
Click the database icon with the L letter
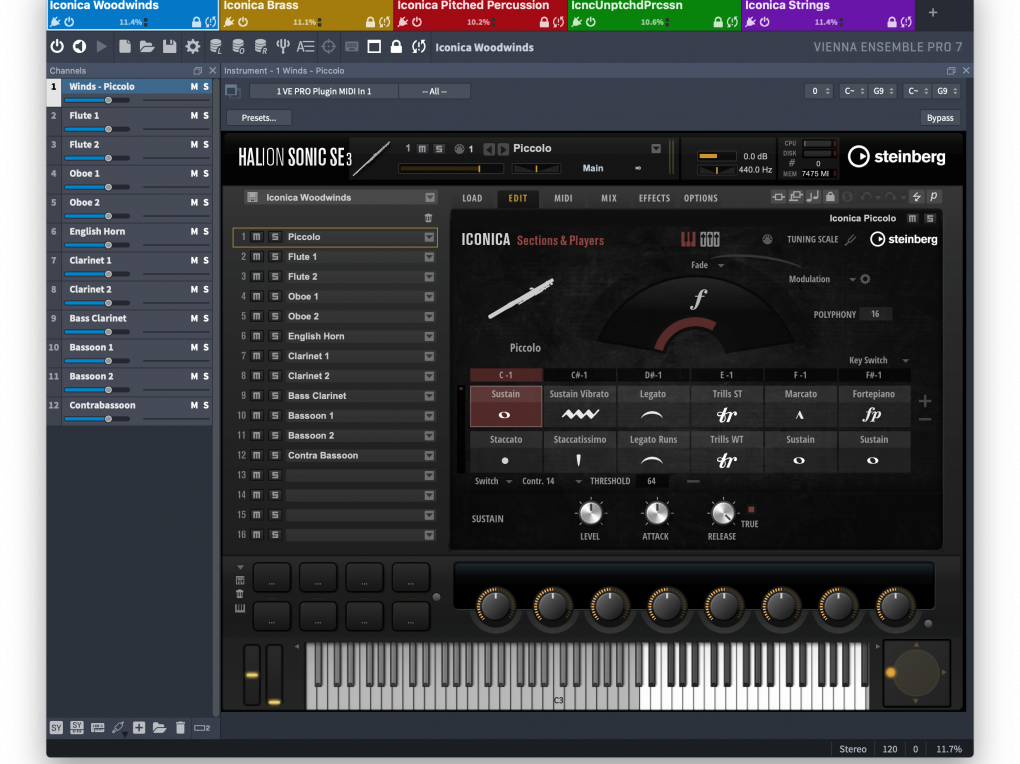point(216,47)
